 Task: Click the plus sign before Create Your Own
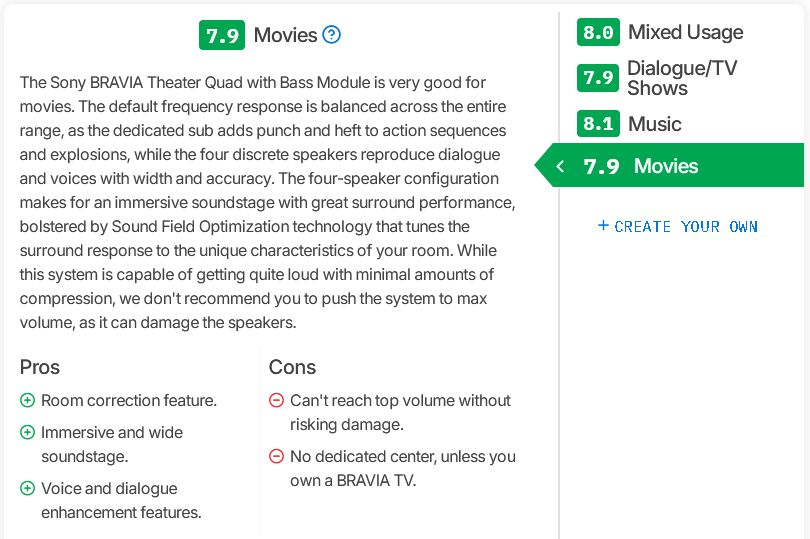603,226
